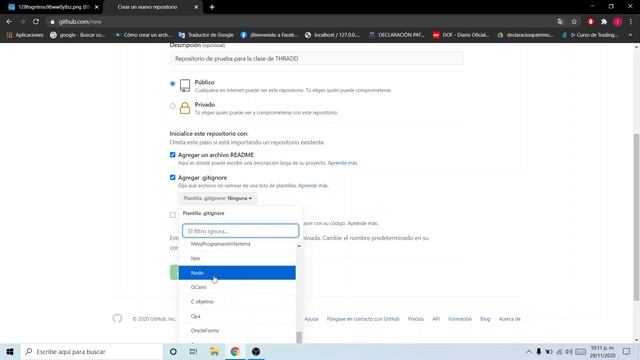Click the page's vertical scrollbar thumb

pyautogui.click(x=636, y=217)
